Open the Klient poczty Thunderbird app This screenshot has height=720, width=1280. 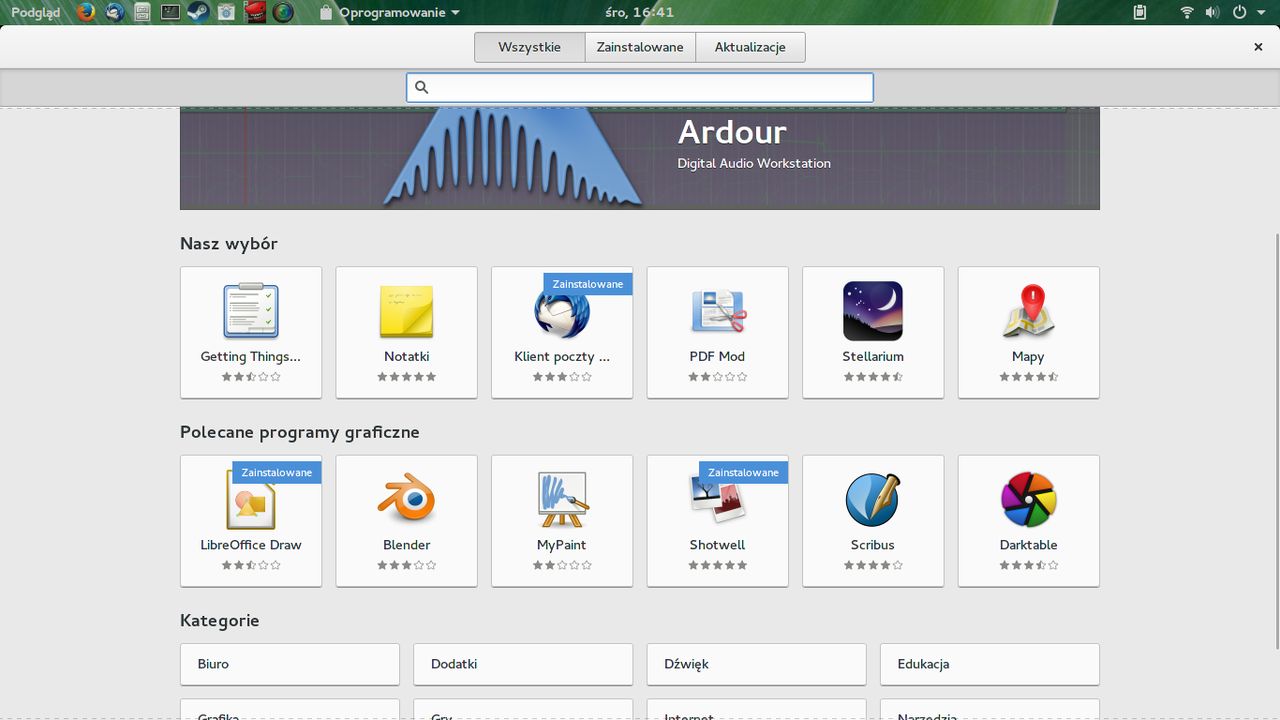click(562, 332)
